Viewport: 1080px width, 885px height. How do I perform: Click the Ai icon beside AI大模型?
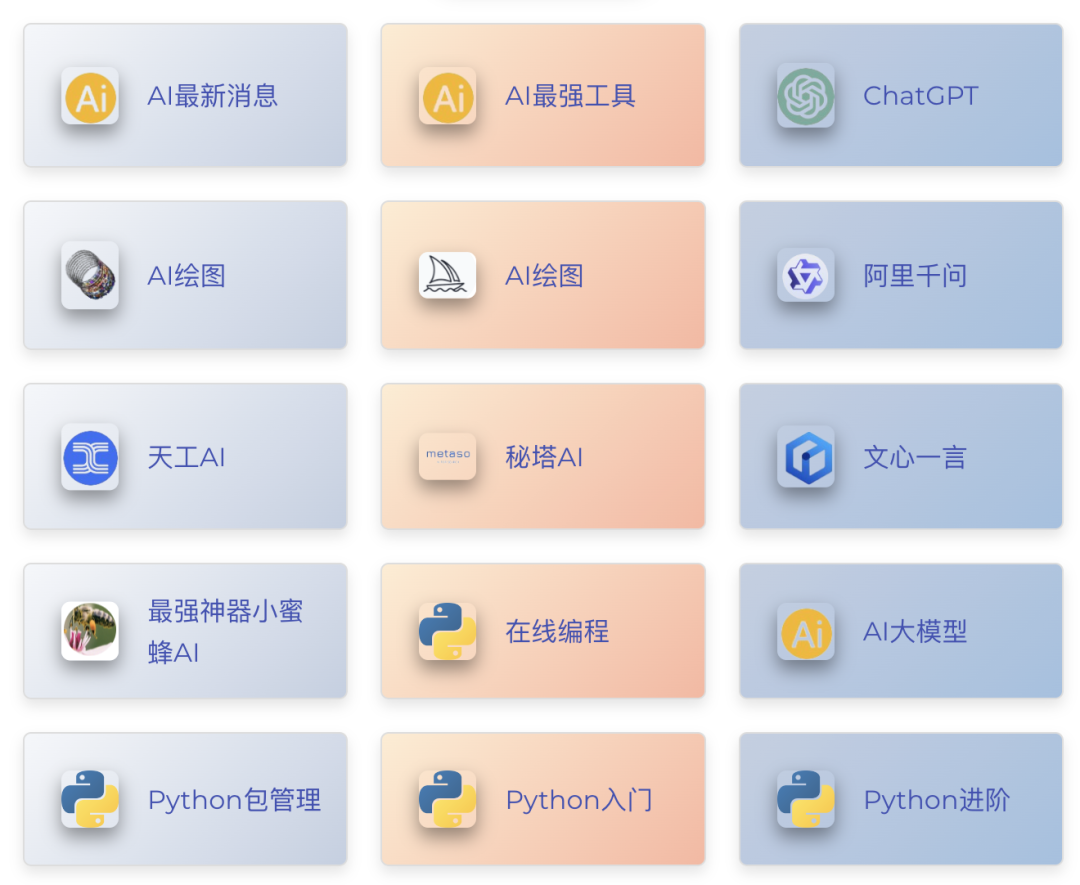click(806, 632)
